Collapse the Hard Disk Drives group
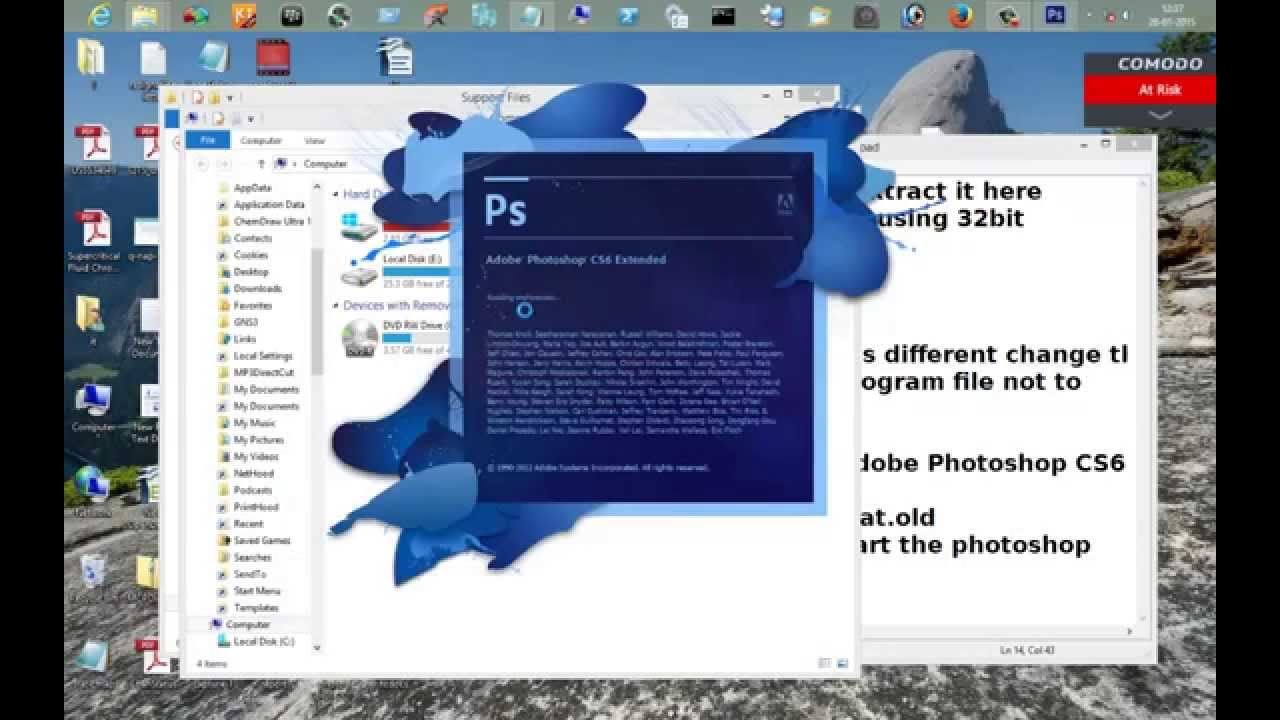 pyautogui.click(x=336, y=194)
